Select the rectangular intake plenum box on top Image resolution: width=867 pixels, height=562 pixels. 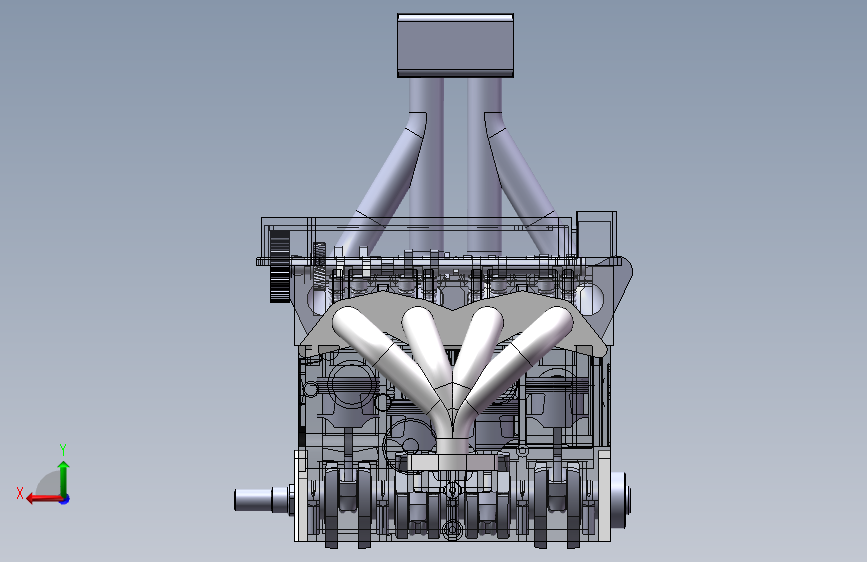click(455, 45)
